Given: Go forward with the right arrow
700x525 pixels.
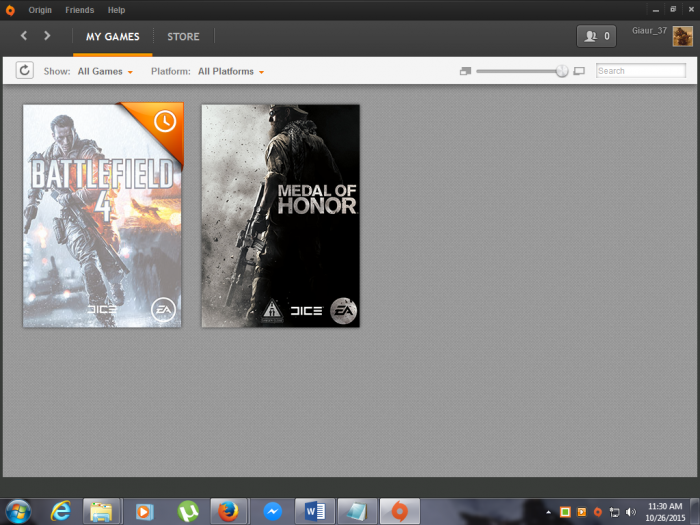Looking at the screenshot, I should click(x=47, y=36).
